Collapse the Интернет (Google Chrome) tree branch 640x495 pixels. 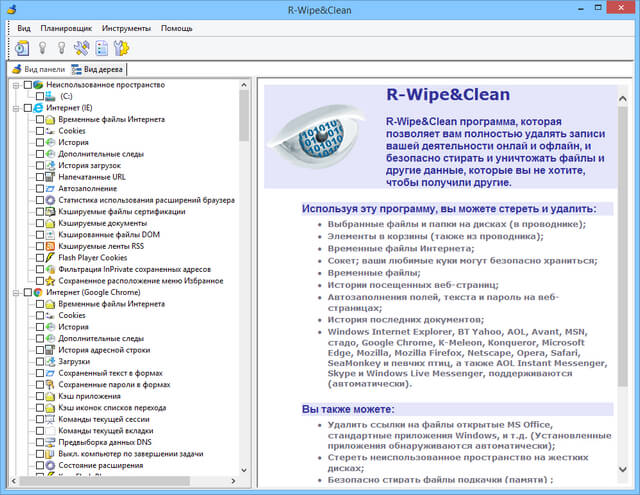coord(15,292)
